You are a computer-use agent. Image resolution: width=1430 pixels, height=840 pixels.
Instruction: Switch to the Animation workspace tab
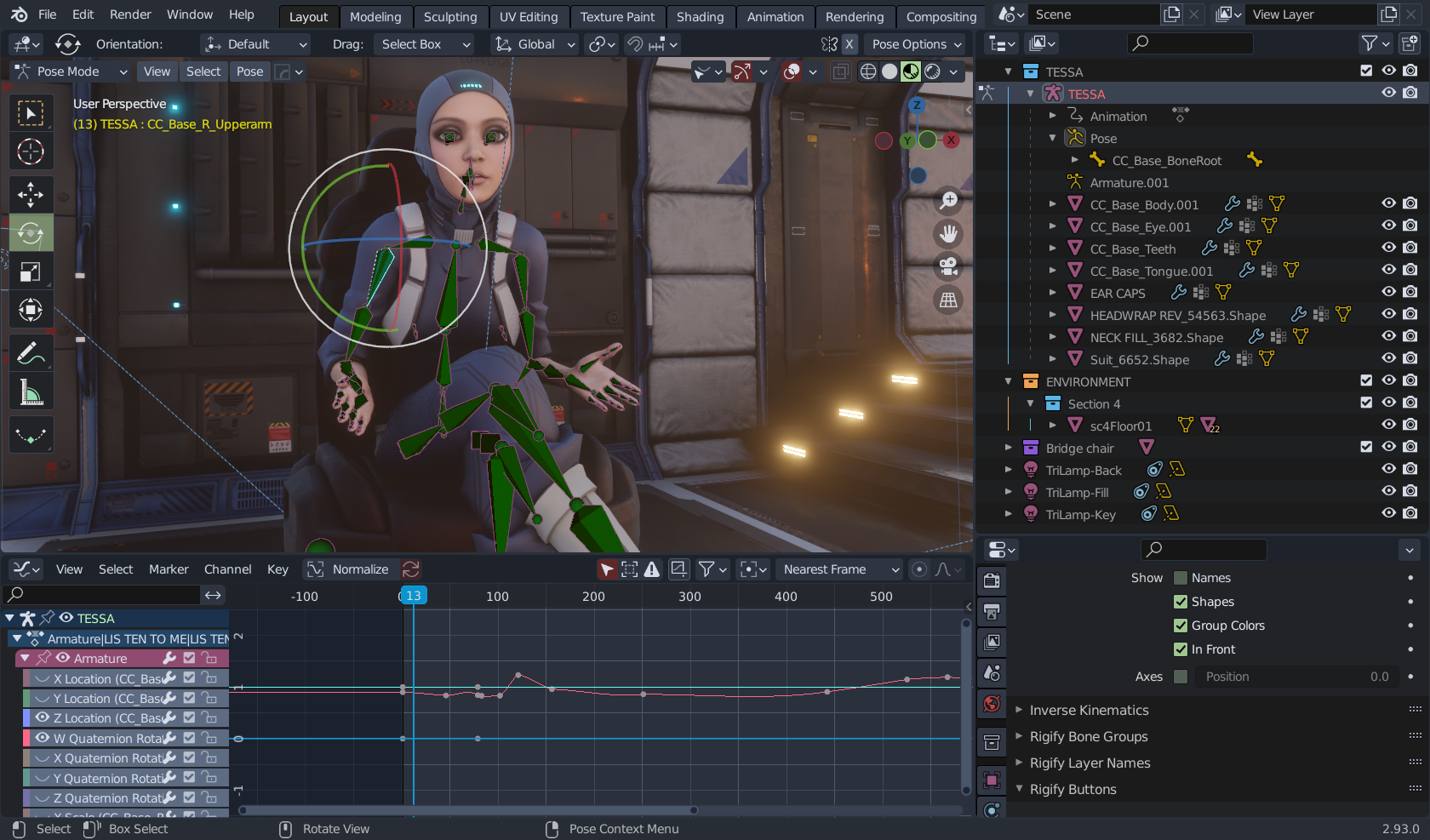(775, 16)
